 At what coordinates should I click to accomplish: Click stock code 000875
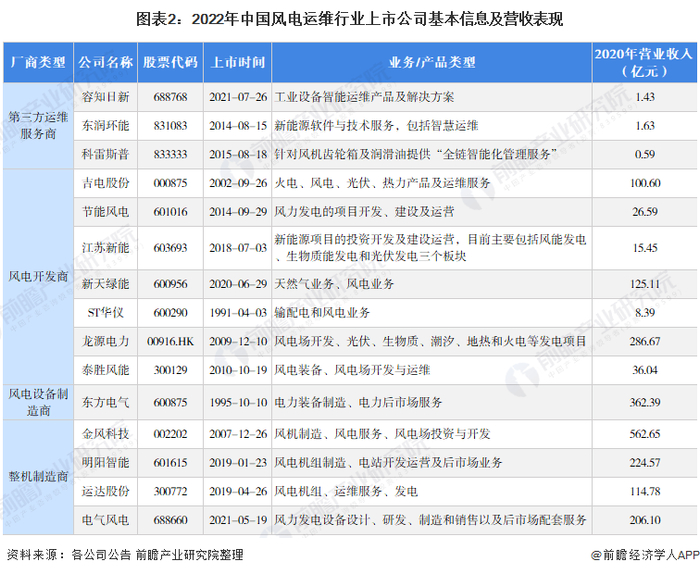point(170,183)
